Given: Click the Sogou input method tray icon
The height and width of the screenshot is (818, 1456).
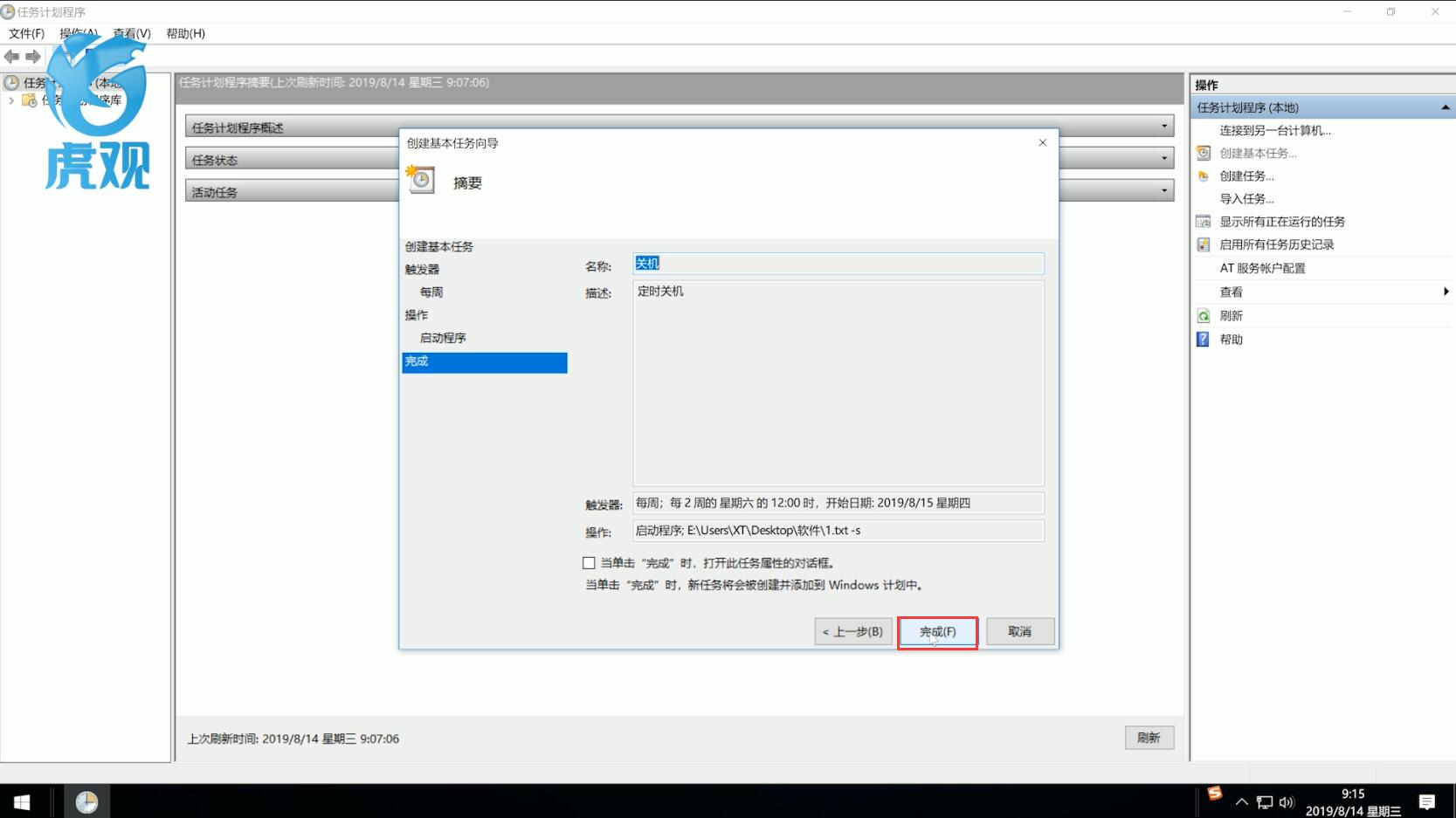Looking at the screenshot, I should click(1214, 794).
